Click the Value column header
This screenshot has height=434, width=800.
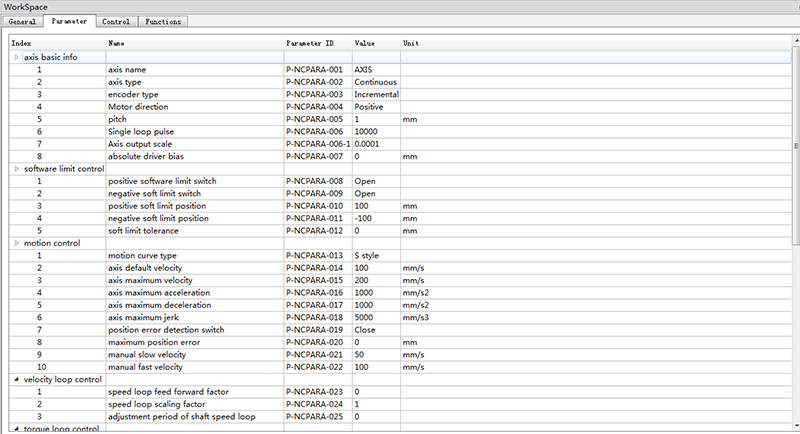point(365,44)
